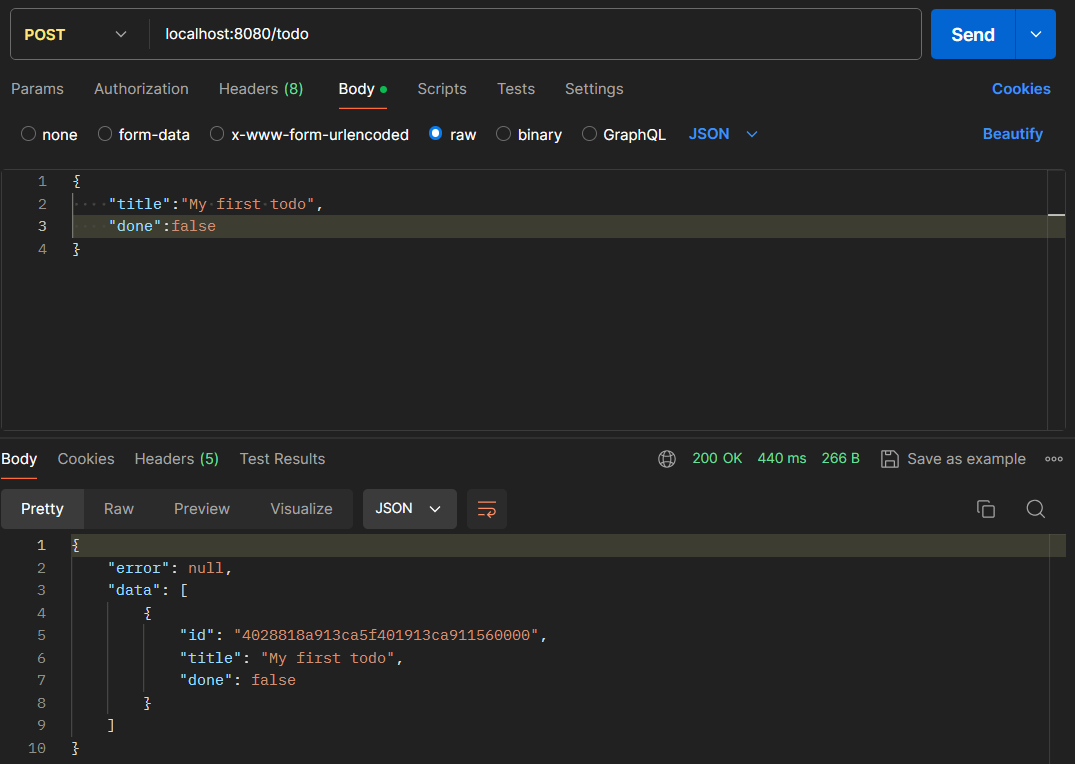The height and width of the screenshot is (764, 1075).
Task: Switch to the Preview response view
Action: pyautogui.click(x=202, y=509)
